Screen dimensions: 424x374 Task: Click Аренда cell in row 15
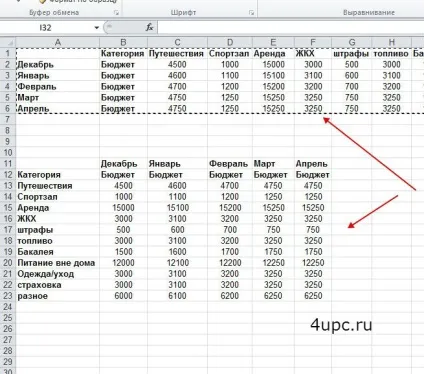point(58,208)
